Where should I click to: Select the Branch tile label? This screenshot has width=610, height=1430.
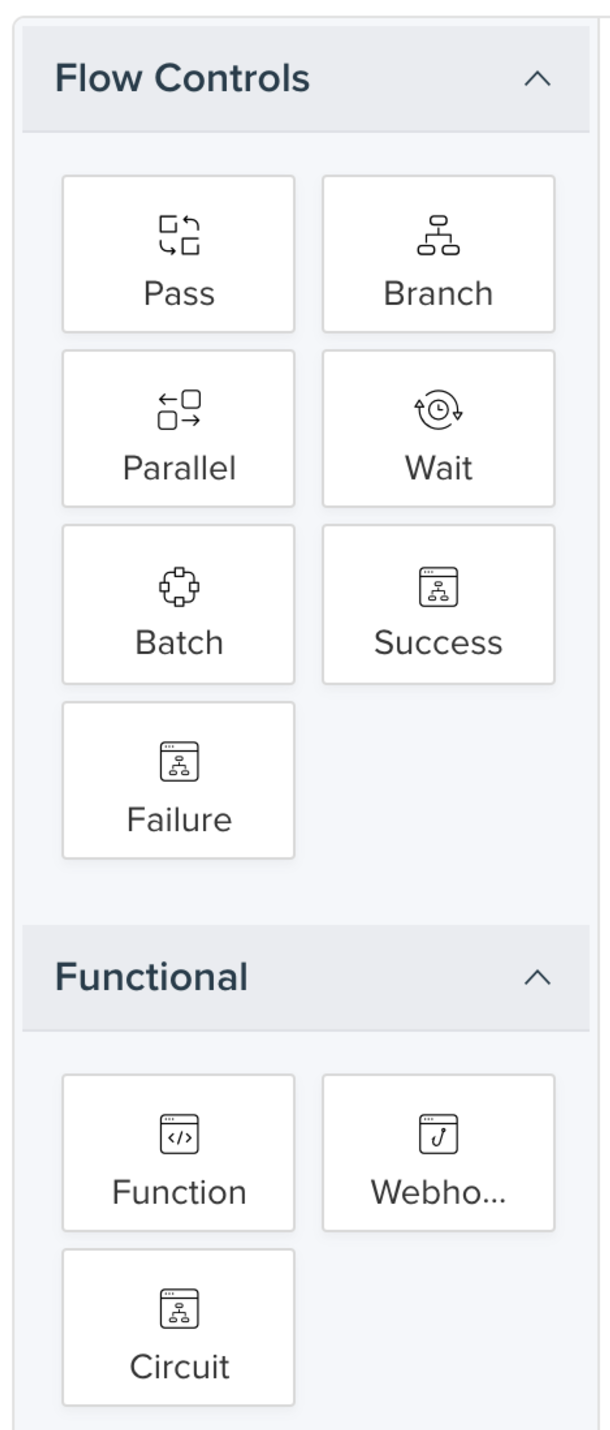point(438,293)
